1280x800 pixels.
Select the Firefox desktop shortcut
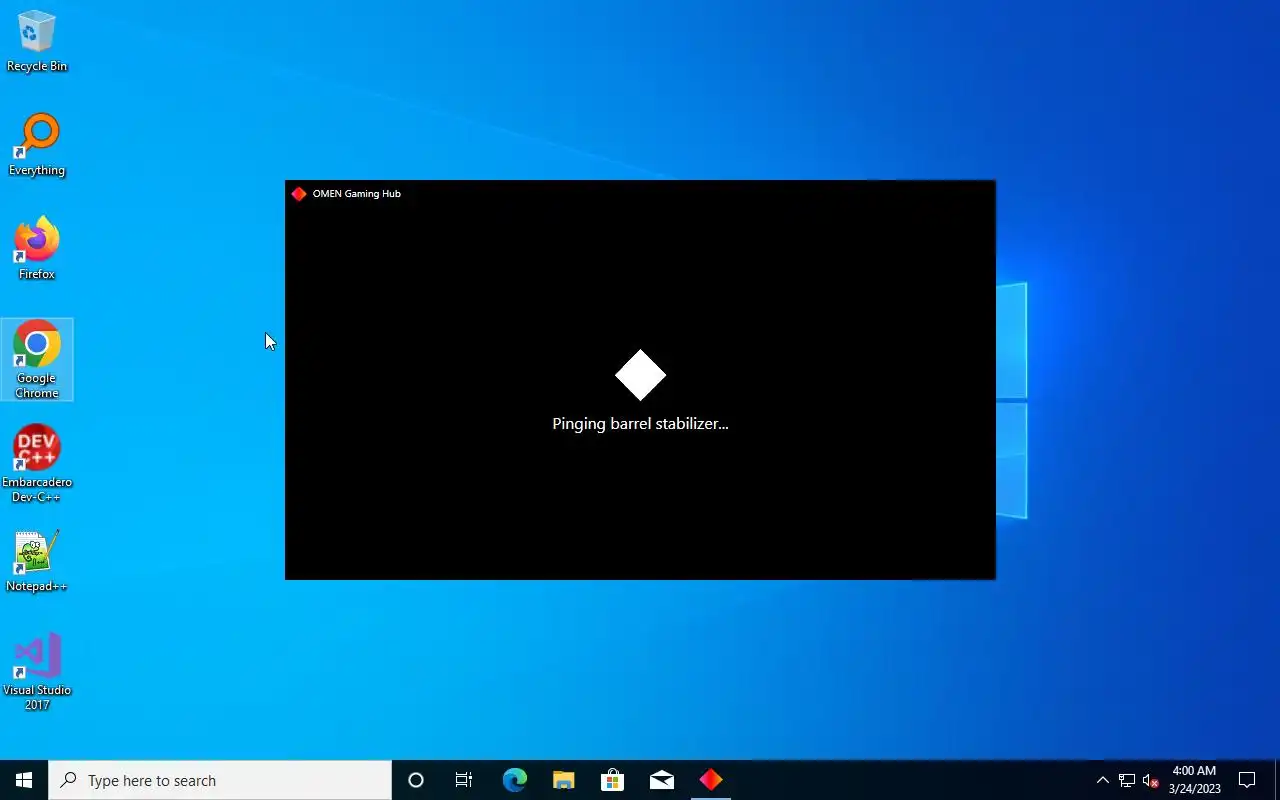tap(37, 250)
